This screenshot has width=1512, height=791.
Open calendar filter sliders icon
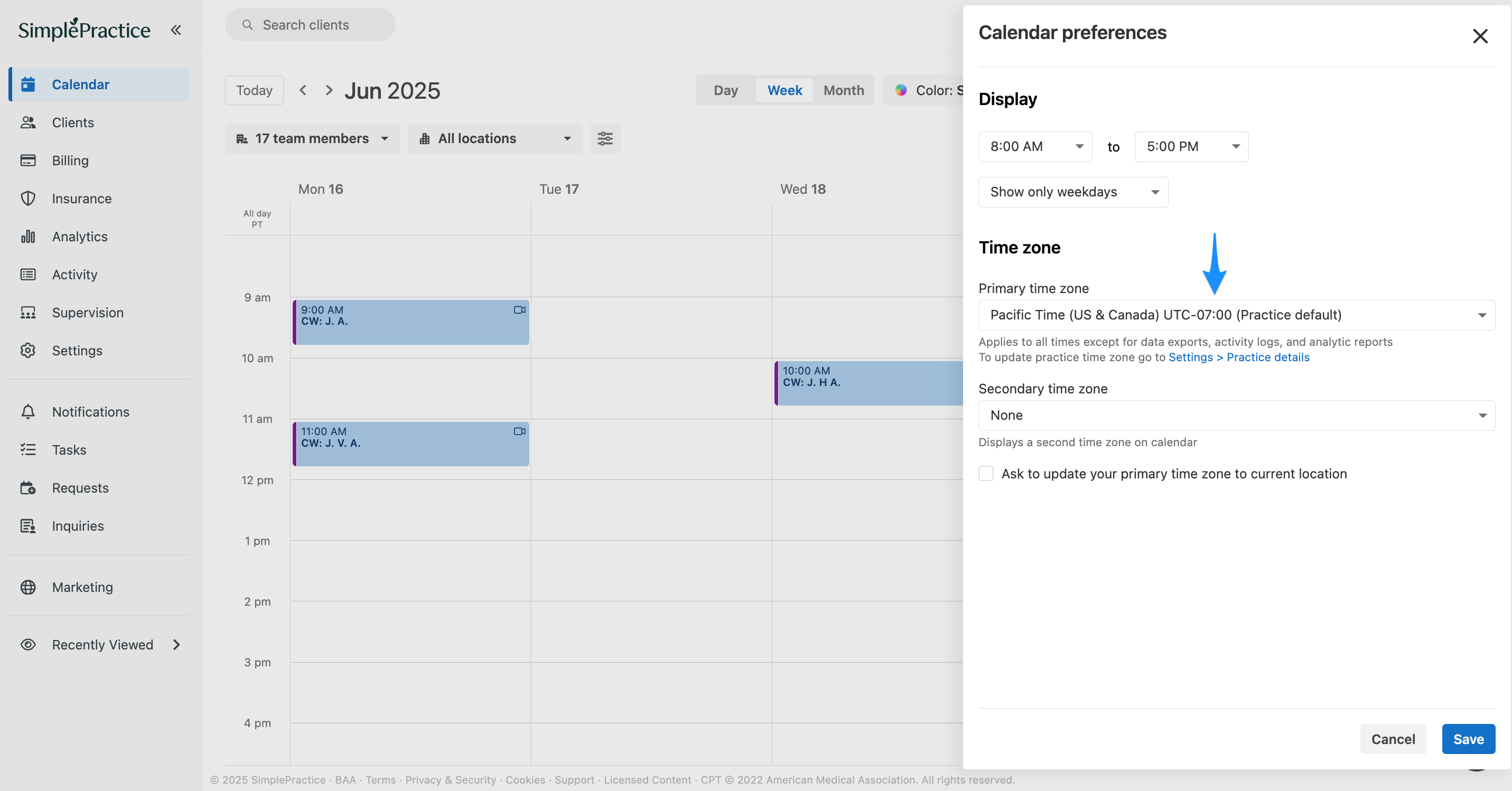click(605, 138)
